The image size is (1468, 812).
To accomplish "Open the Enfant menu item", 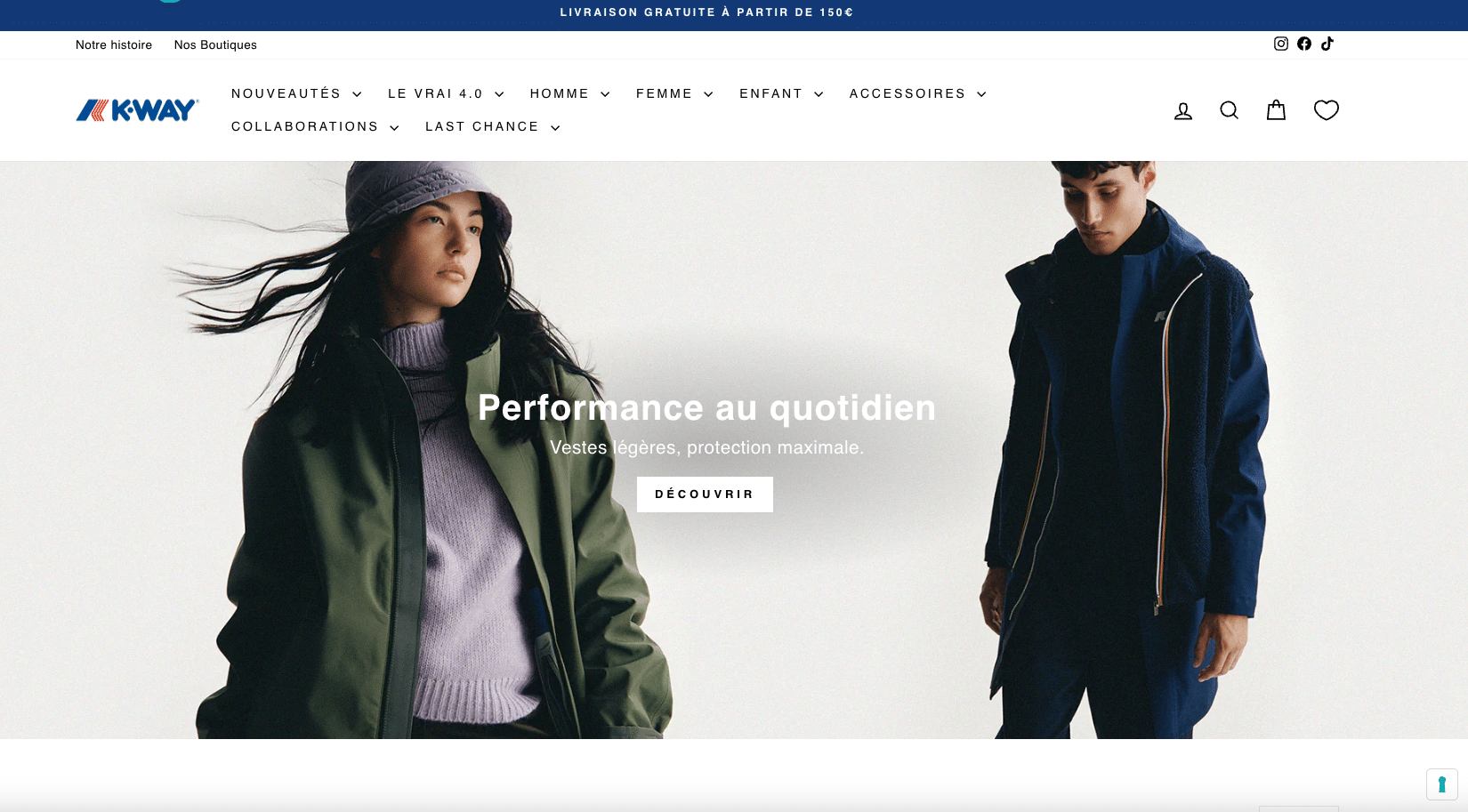I will pyautogui.click(x=781, y=93).
